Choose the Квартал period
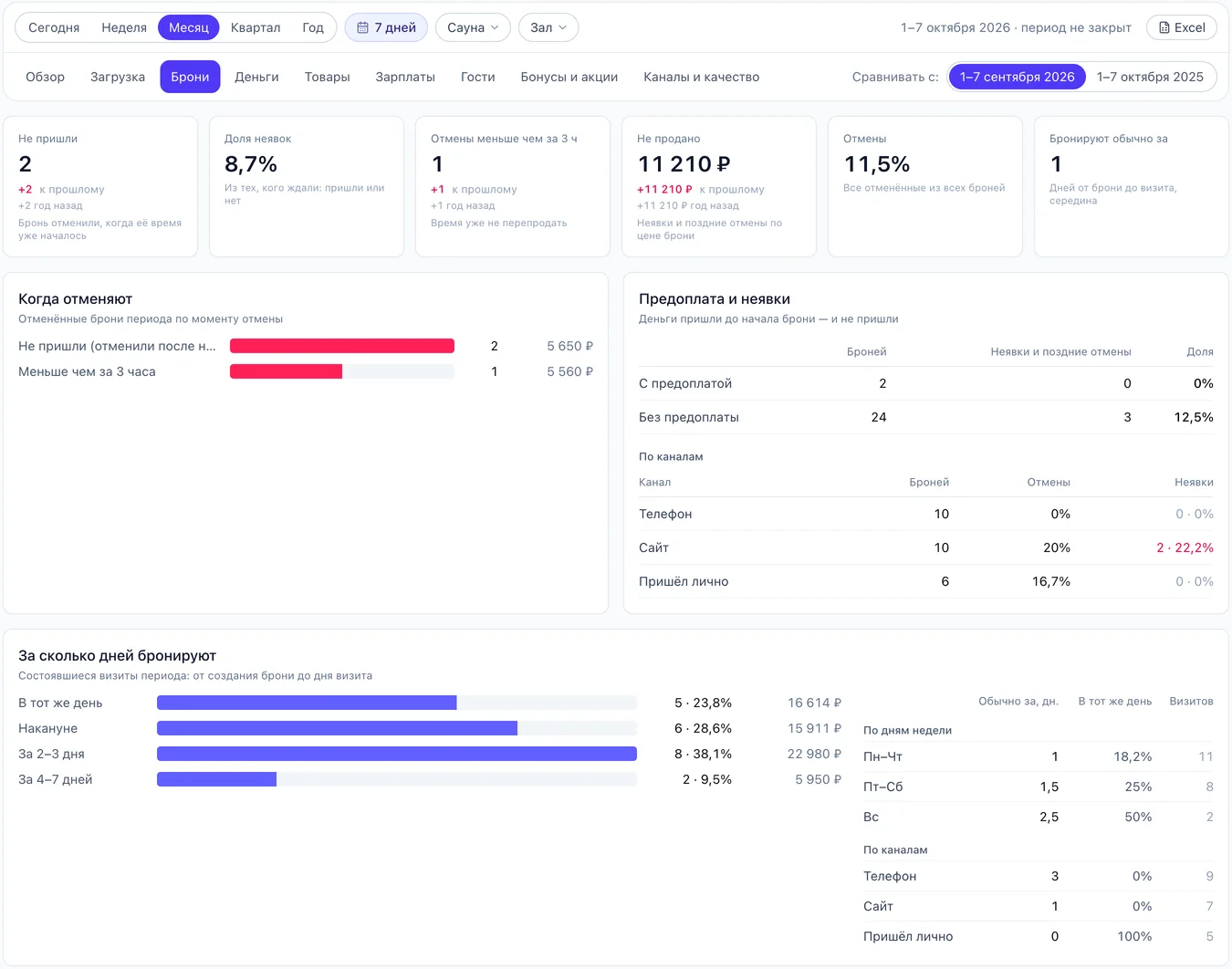This screenshot has height=969, width=1232. tap(256, 27)
